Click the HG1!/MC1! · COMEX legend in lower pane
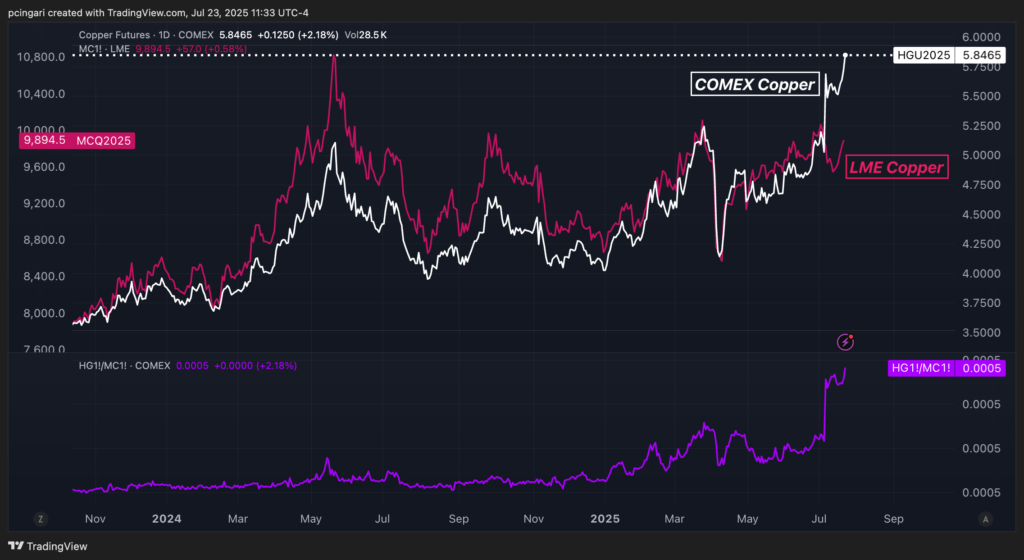 click(125, 366)
